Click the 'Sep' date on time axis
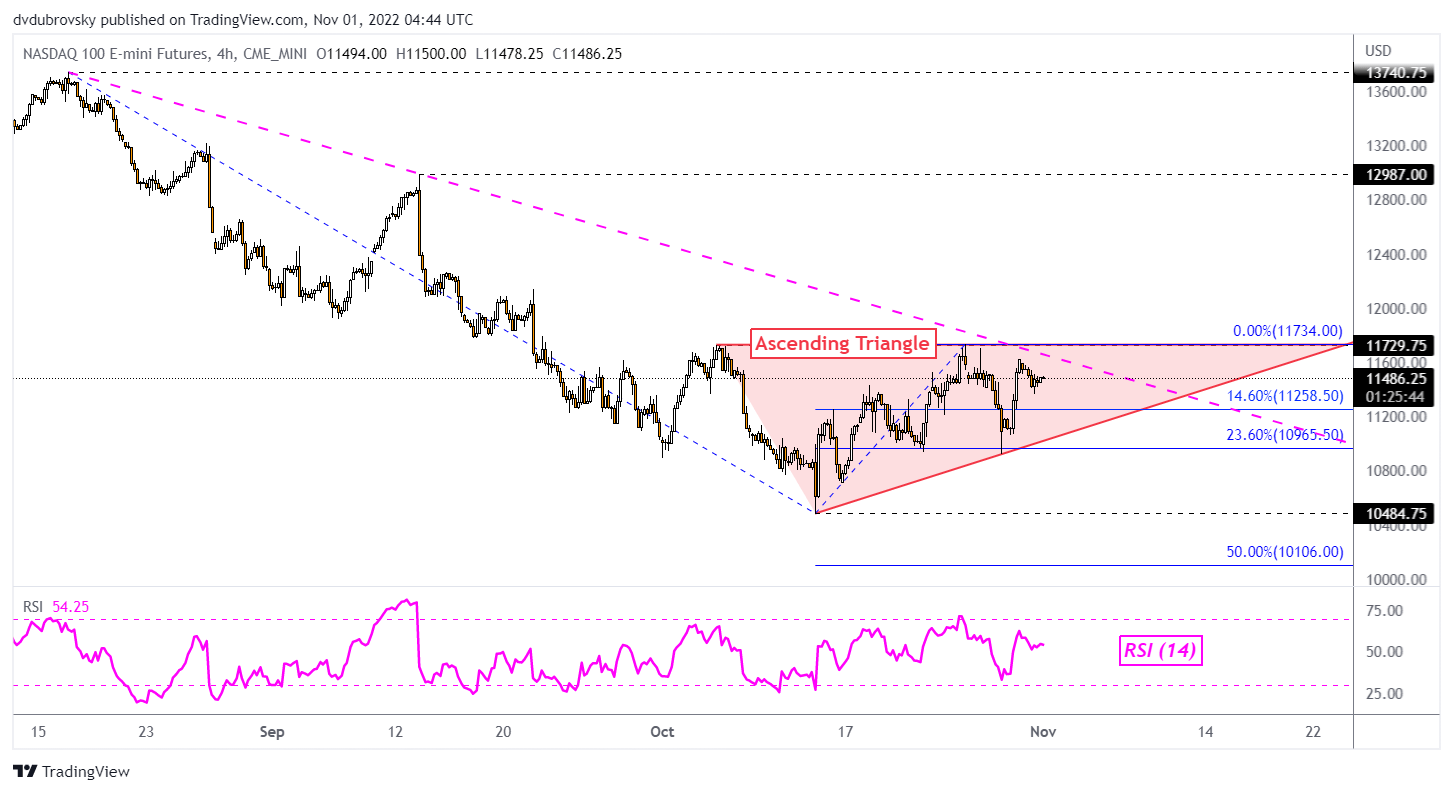The width and height of the screenshot is (1453, 793). click(272, 732)
